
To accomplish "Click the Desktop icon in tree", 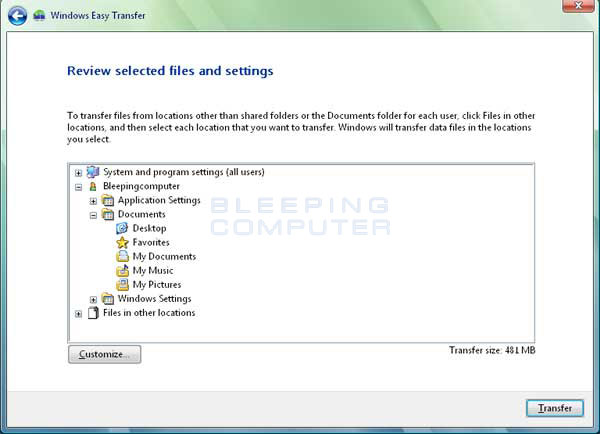I will 122,228.
